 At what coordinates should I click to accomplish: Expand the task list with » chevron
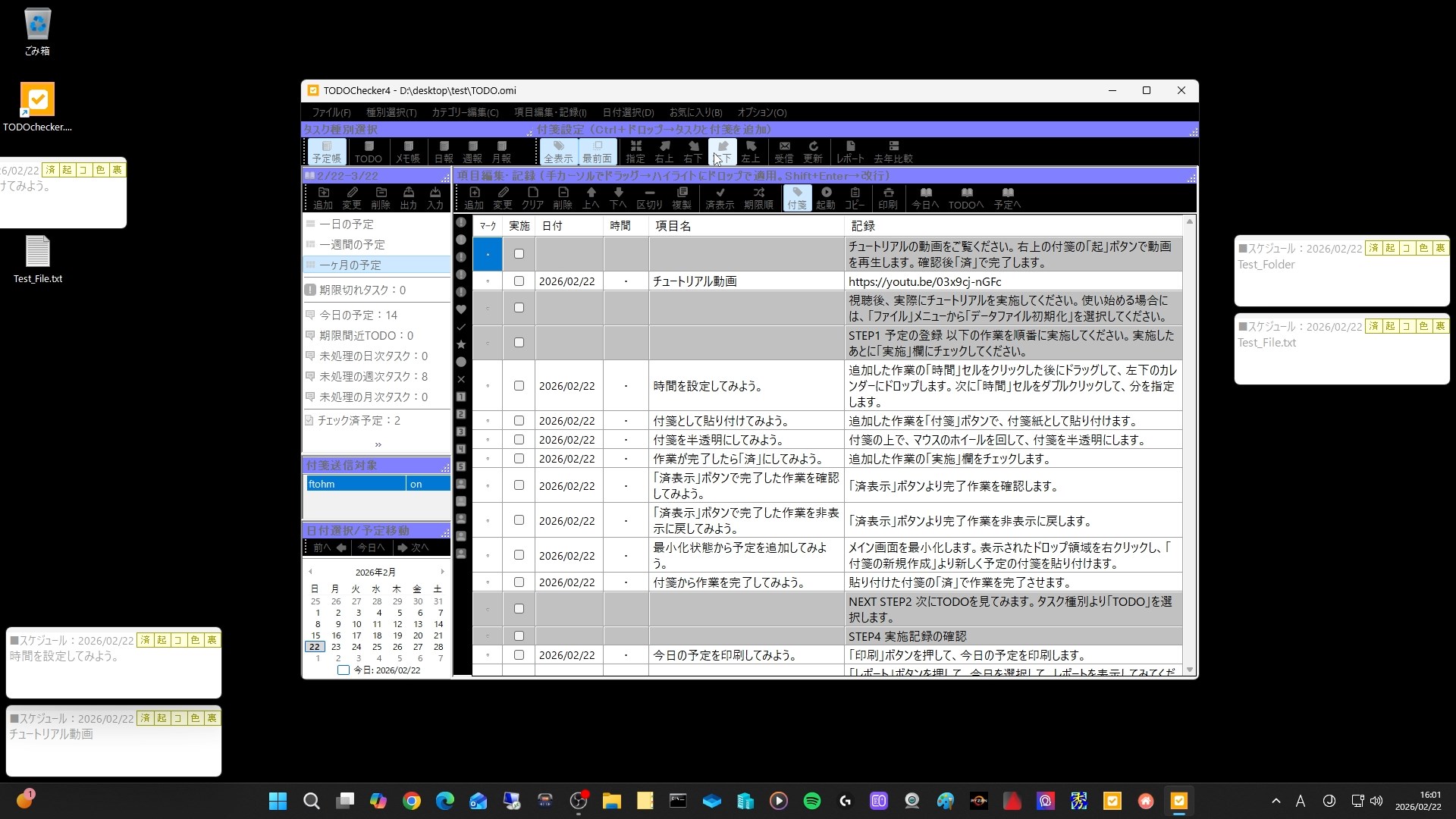pos(378,444)
